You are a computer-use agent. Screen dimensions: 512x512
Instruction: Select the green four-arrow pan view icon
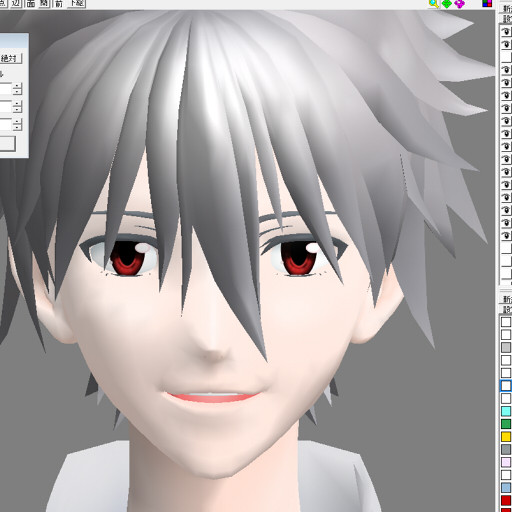pos(447,3)
